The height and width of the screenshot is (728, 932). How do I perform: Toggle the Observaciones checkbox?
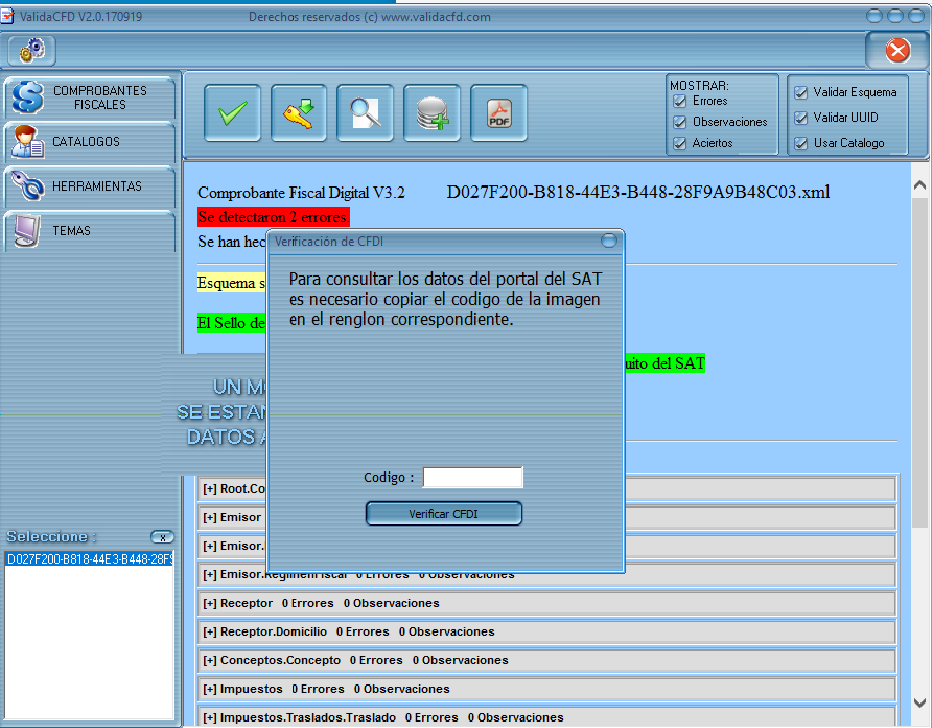(x=679, y=122)
